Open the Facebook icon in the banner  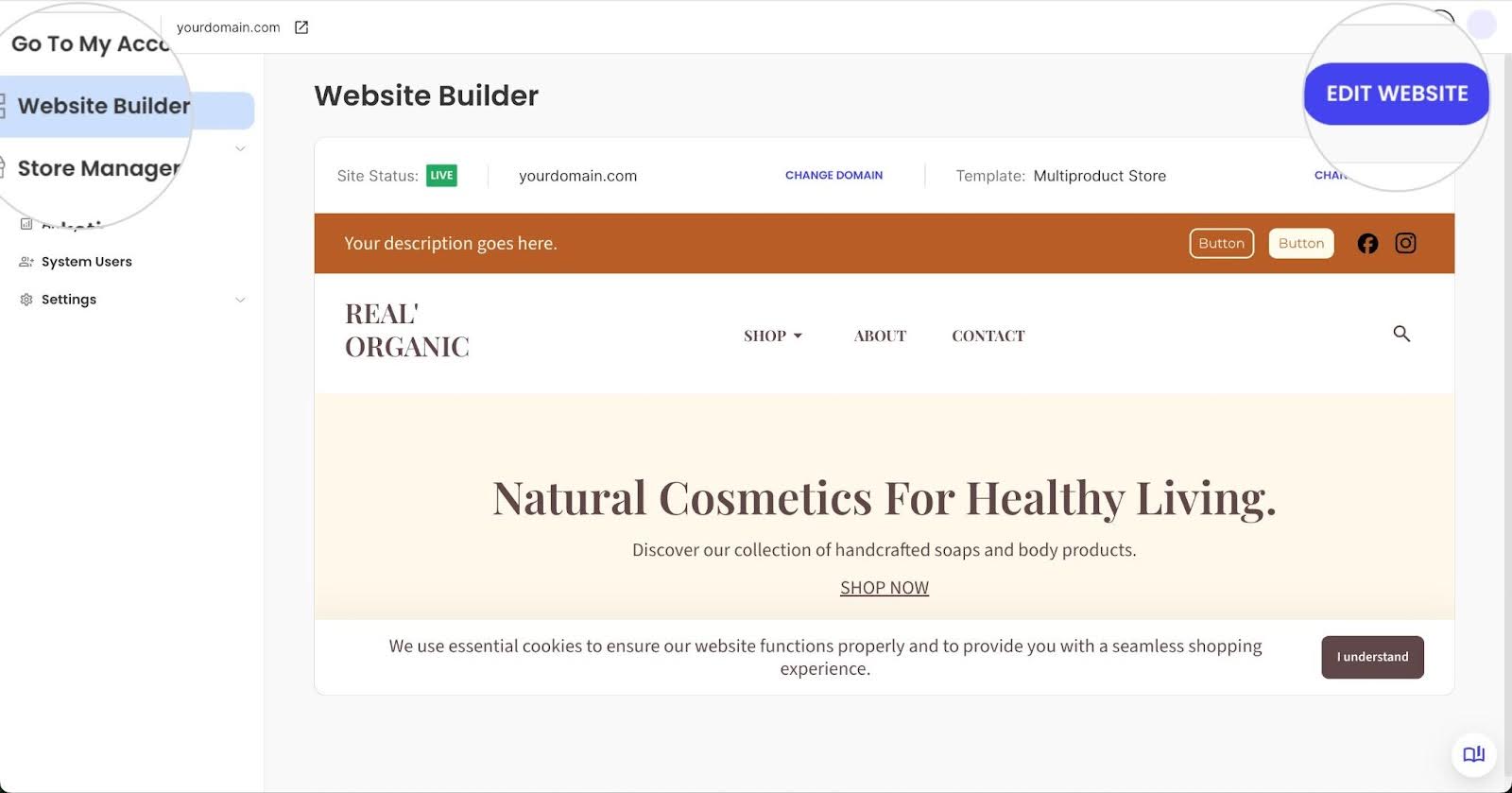click(1367, 243)
